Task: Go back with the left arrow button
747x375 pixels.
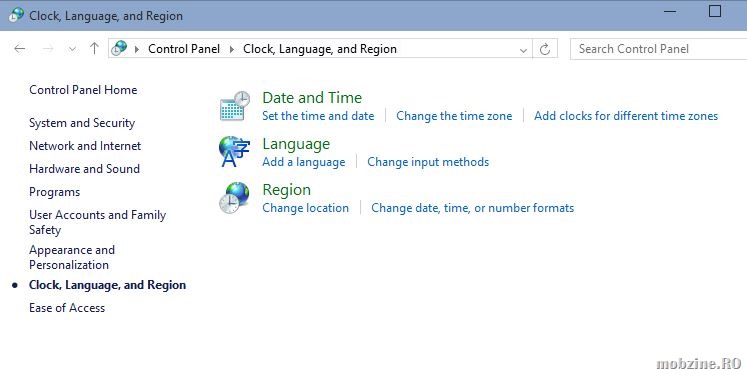Action: (20, 49)
